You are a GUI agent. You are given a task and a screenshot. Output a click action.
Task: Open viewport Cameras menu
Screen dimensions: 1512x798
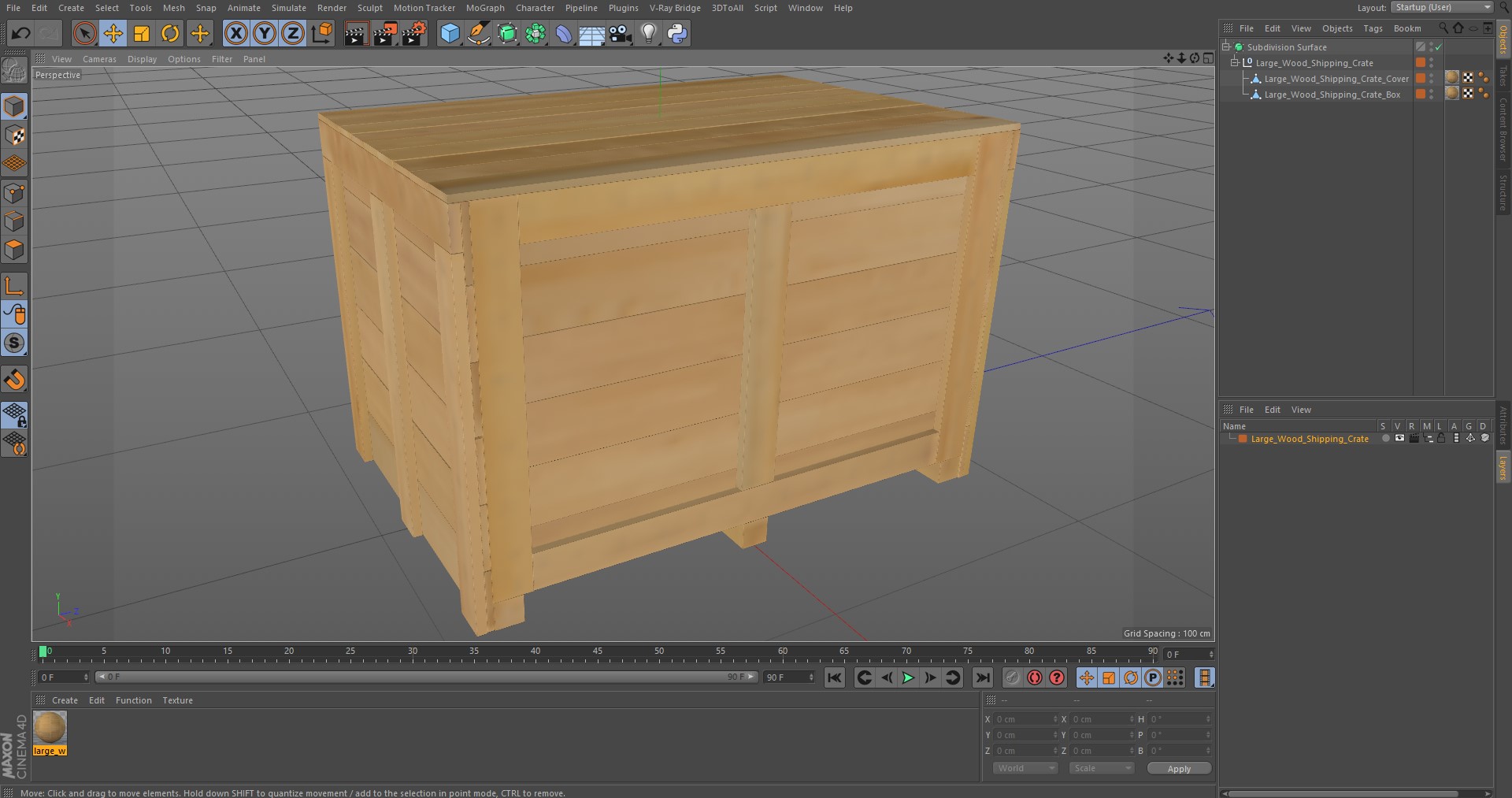99,59
